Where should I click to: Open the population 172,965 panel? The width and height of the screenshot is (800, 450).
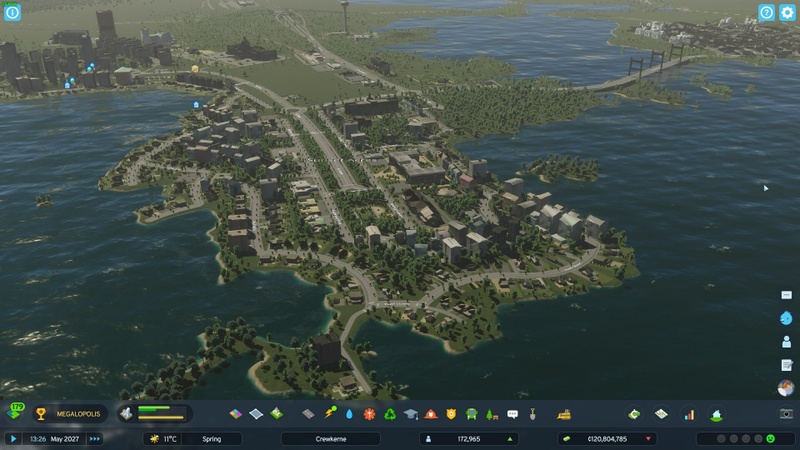point(468,439)
